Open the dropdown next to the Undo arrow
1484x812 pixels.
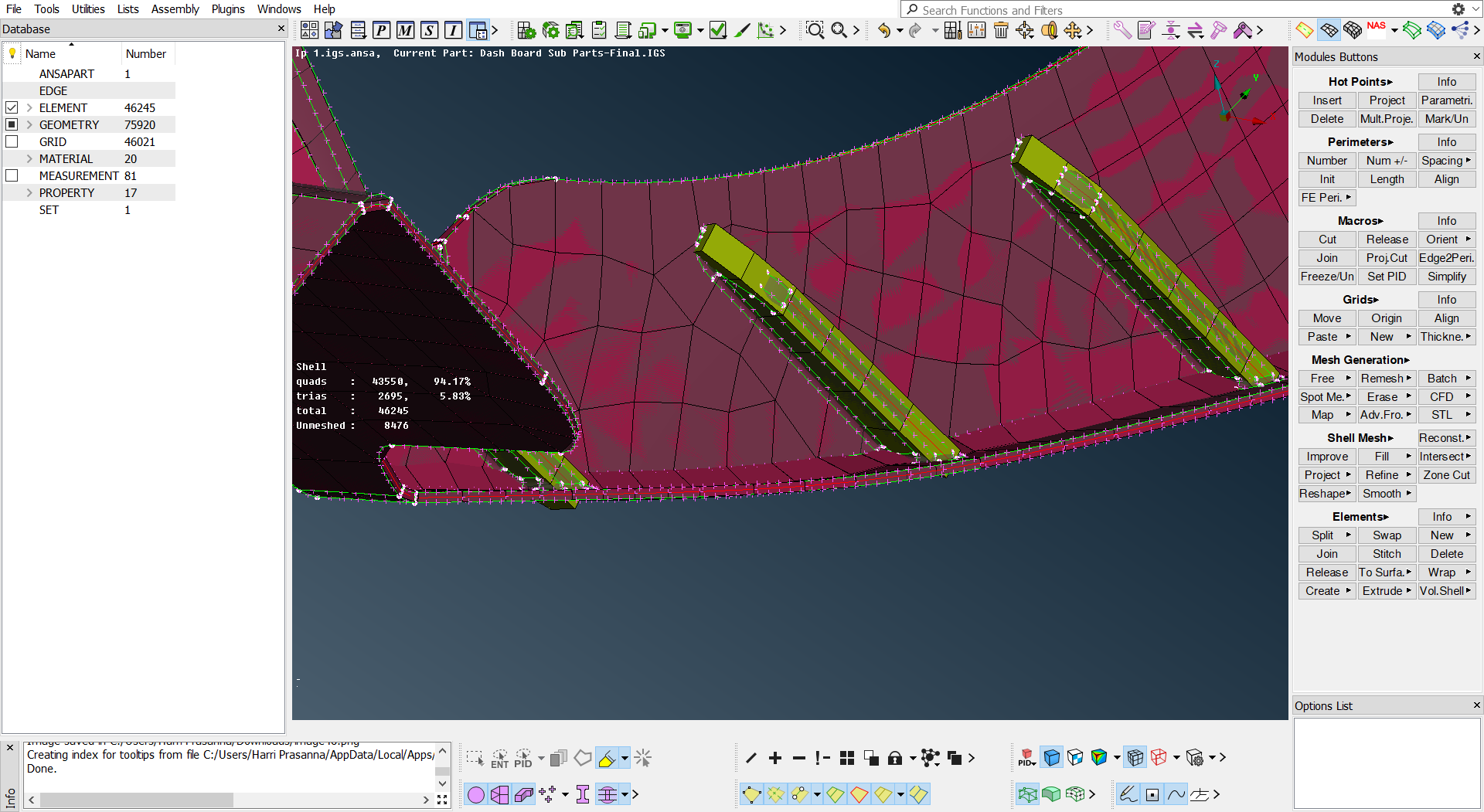(x=900, y=31)
